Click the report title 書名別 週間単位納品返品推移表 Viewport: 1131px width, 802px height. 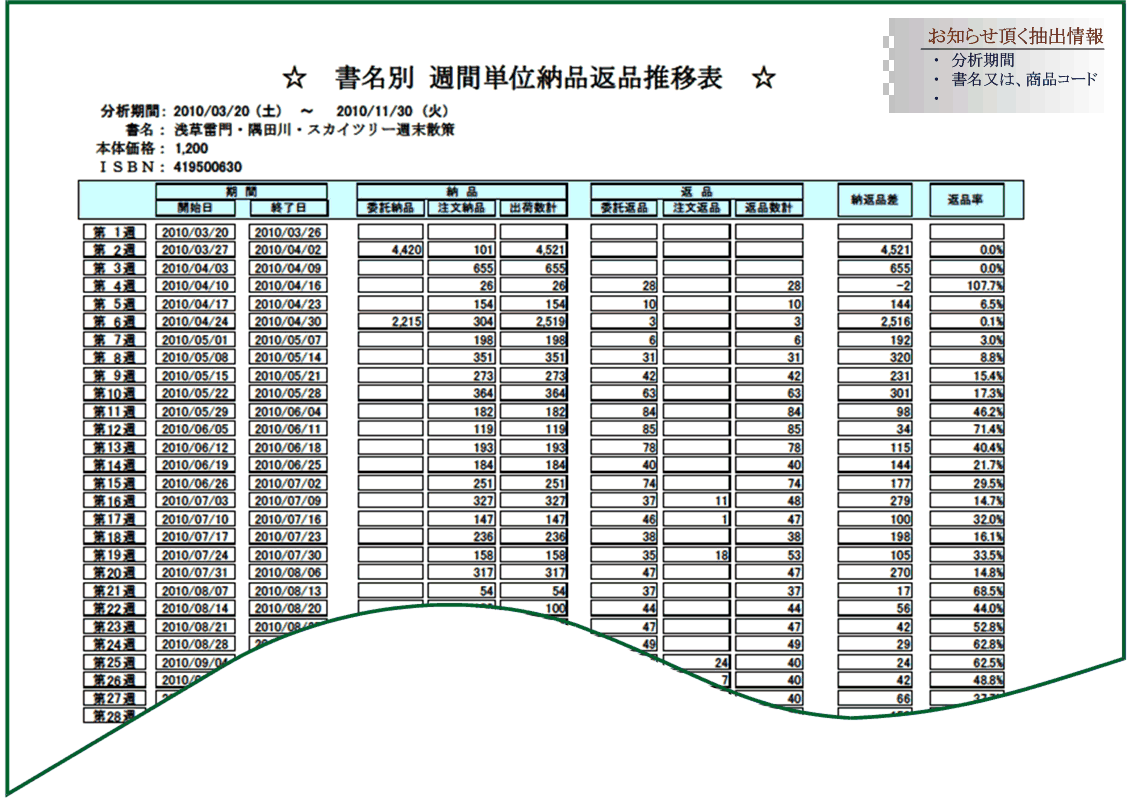(528, 78)
